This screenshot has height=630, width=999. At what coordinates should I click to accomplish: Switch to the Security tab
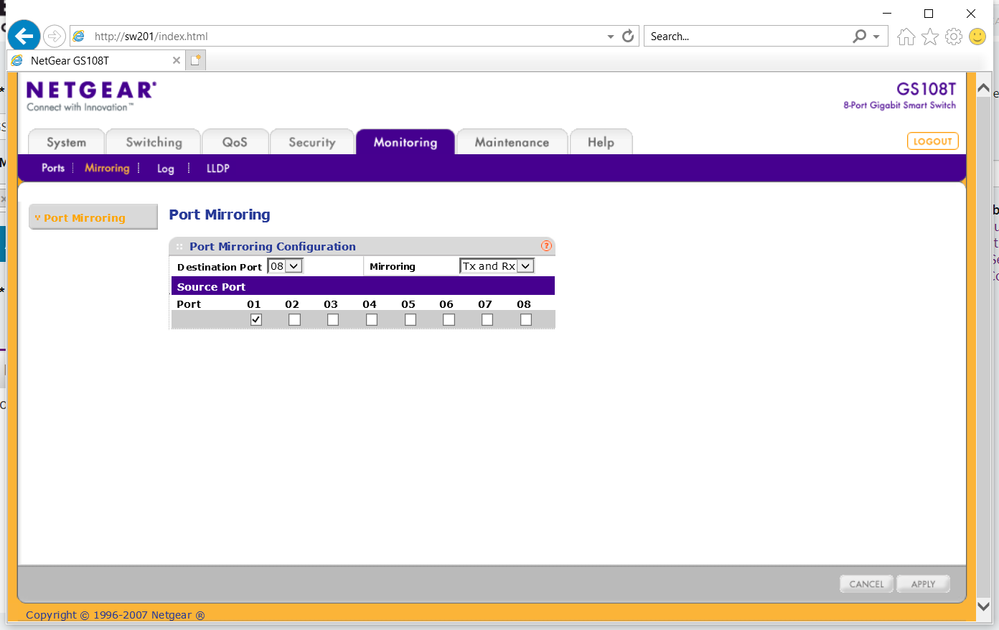[x=312, y=142]
